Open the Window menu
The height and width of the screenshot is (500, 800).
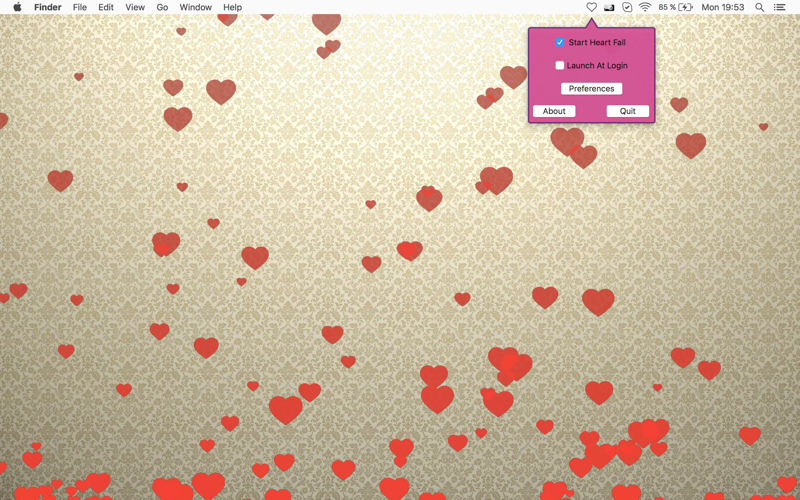195,7
